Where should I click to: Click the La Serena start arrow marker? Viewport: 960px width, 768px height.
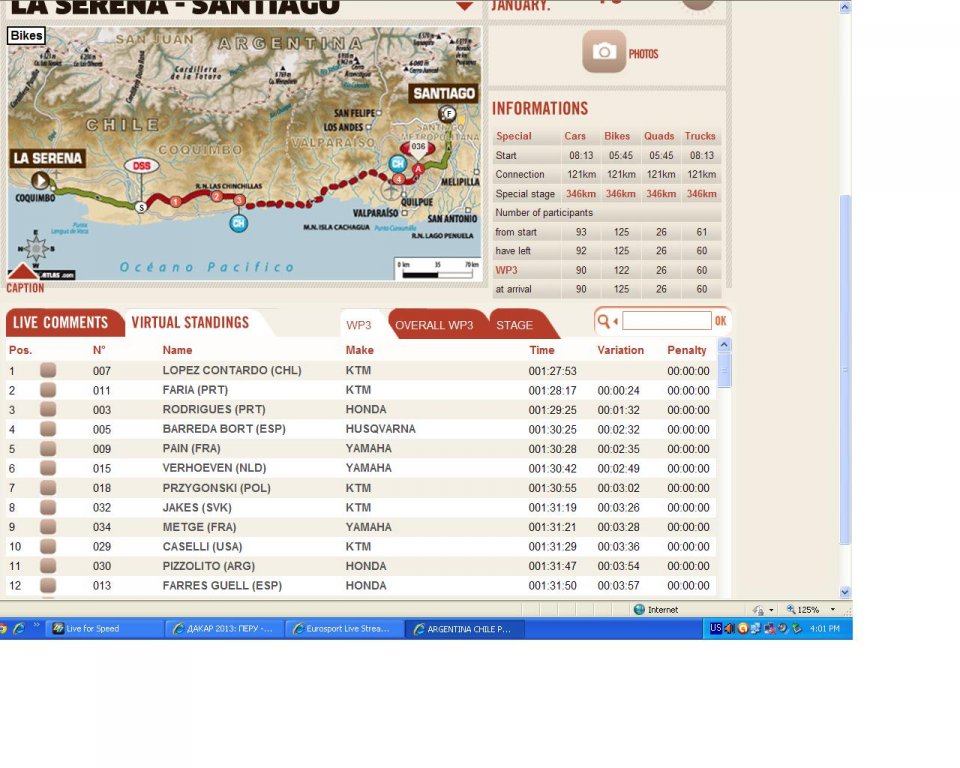(40, 180)
